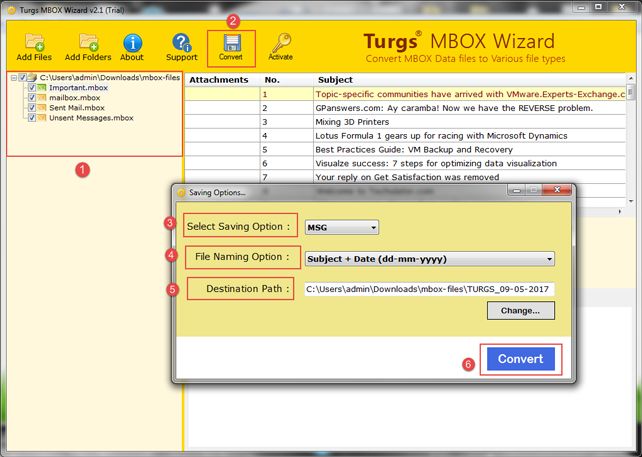Minimize the Saving Options dialog

click(516, 190)
